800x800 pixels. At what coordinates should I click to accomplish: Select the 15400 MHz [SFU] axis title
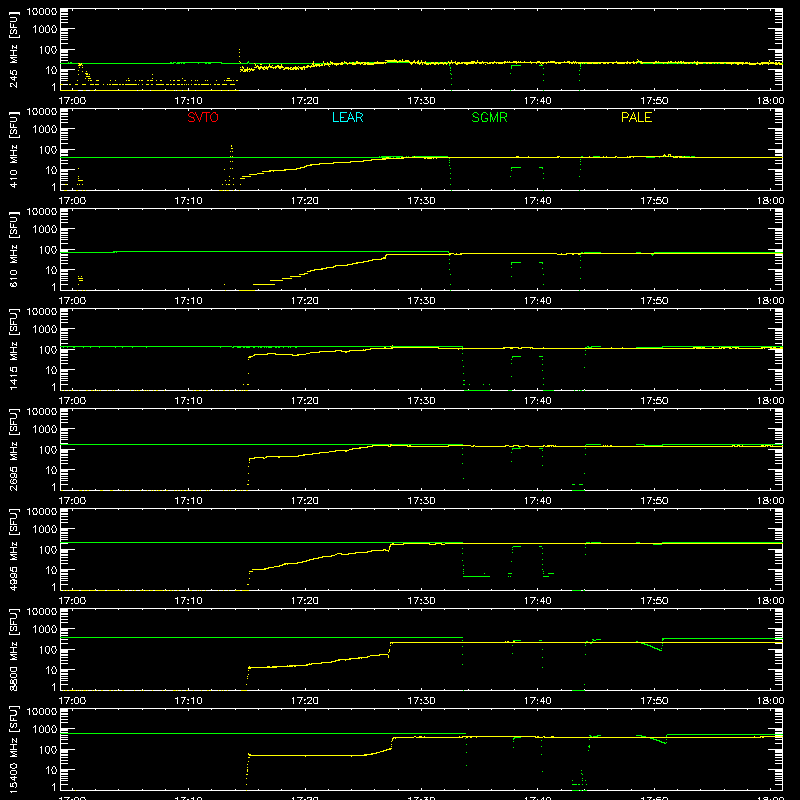click(13, 749)
